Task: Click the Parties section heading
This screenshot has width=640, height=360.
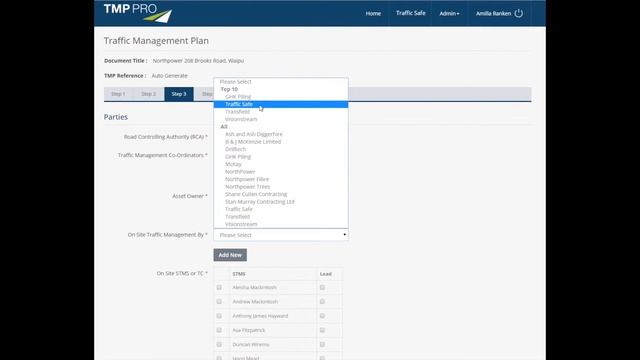Action: coord(116,117)
